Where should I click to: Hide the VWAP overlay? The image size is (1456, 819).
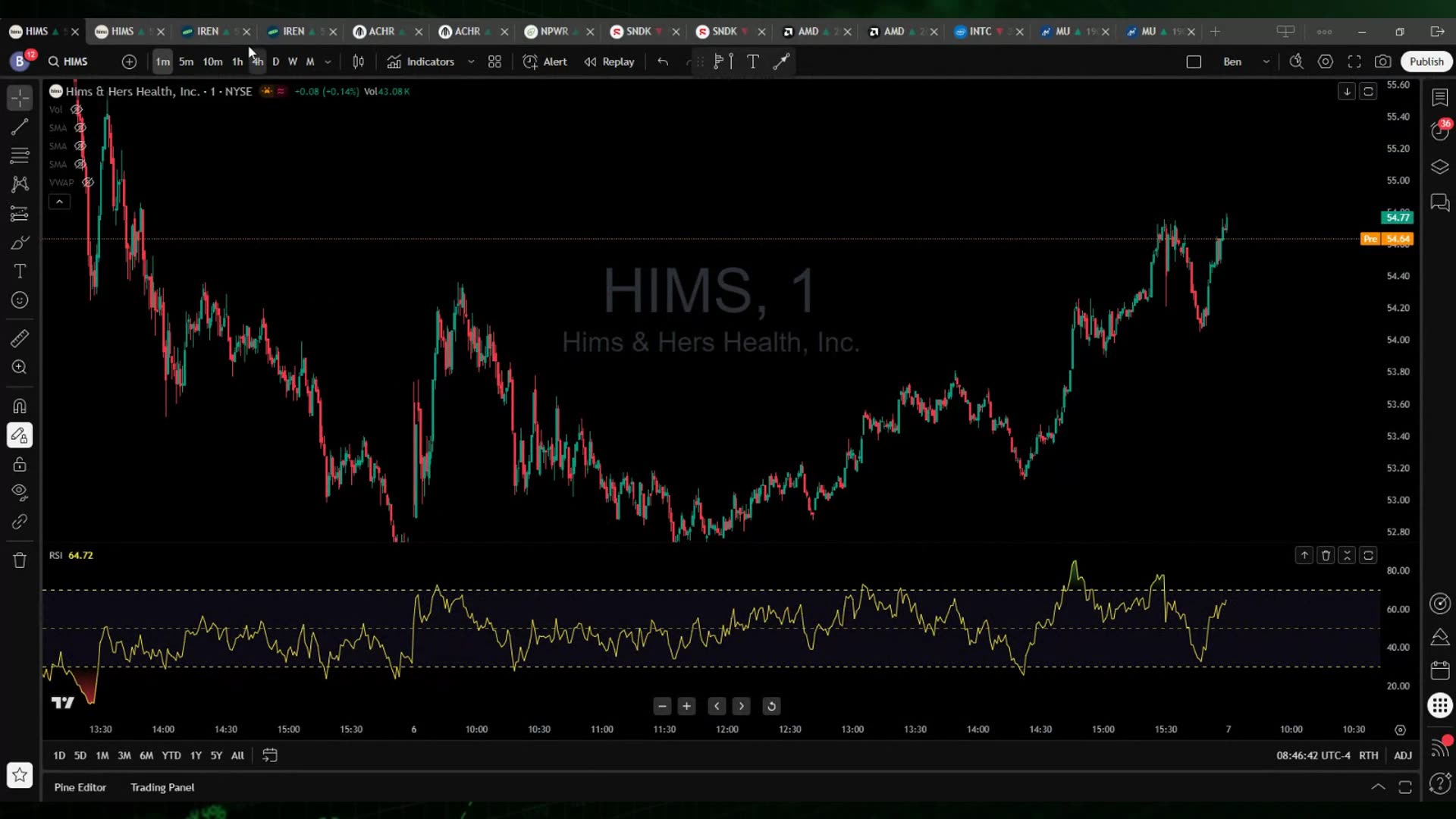[x=88, y=182]
